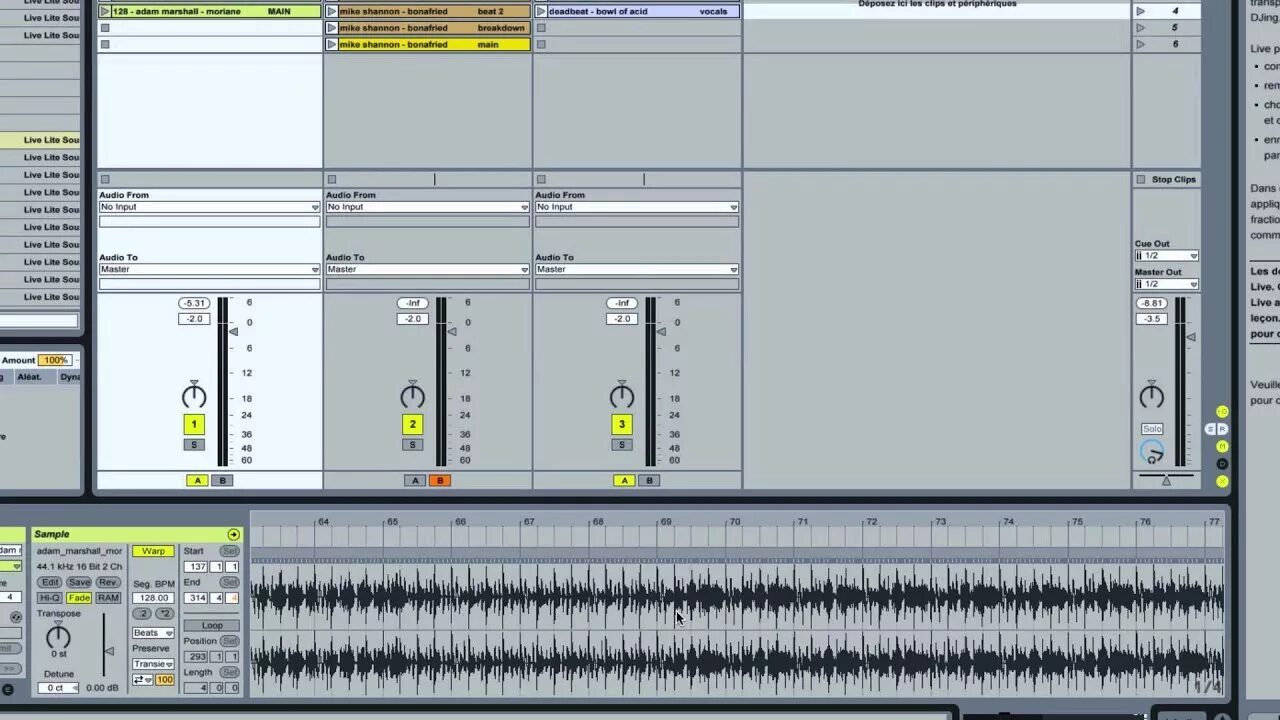
Task: Click the Detune 0 ct field
Action: click(x=58, y=688)
